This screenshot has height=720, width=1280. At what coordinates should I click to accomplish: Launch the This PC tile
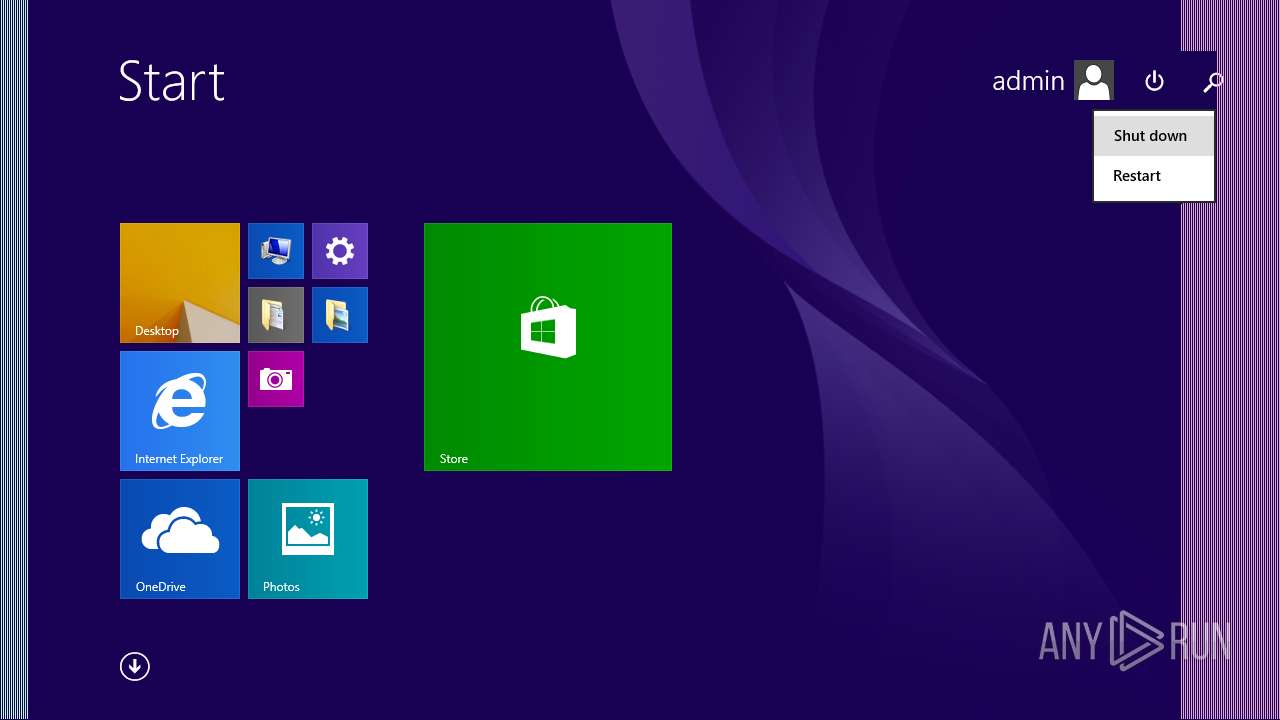tap(276, 251)
